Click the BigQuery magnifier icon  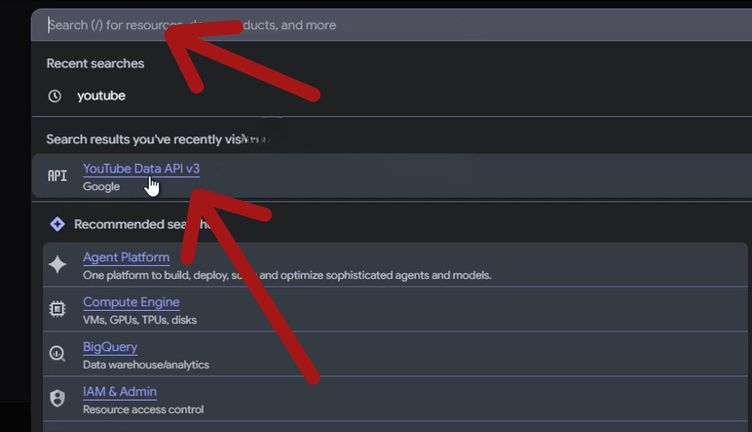point(57,354)
